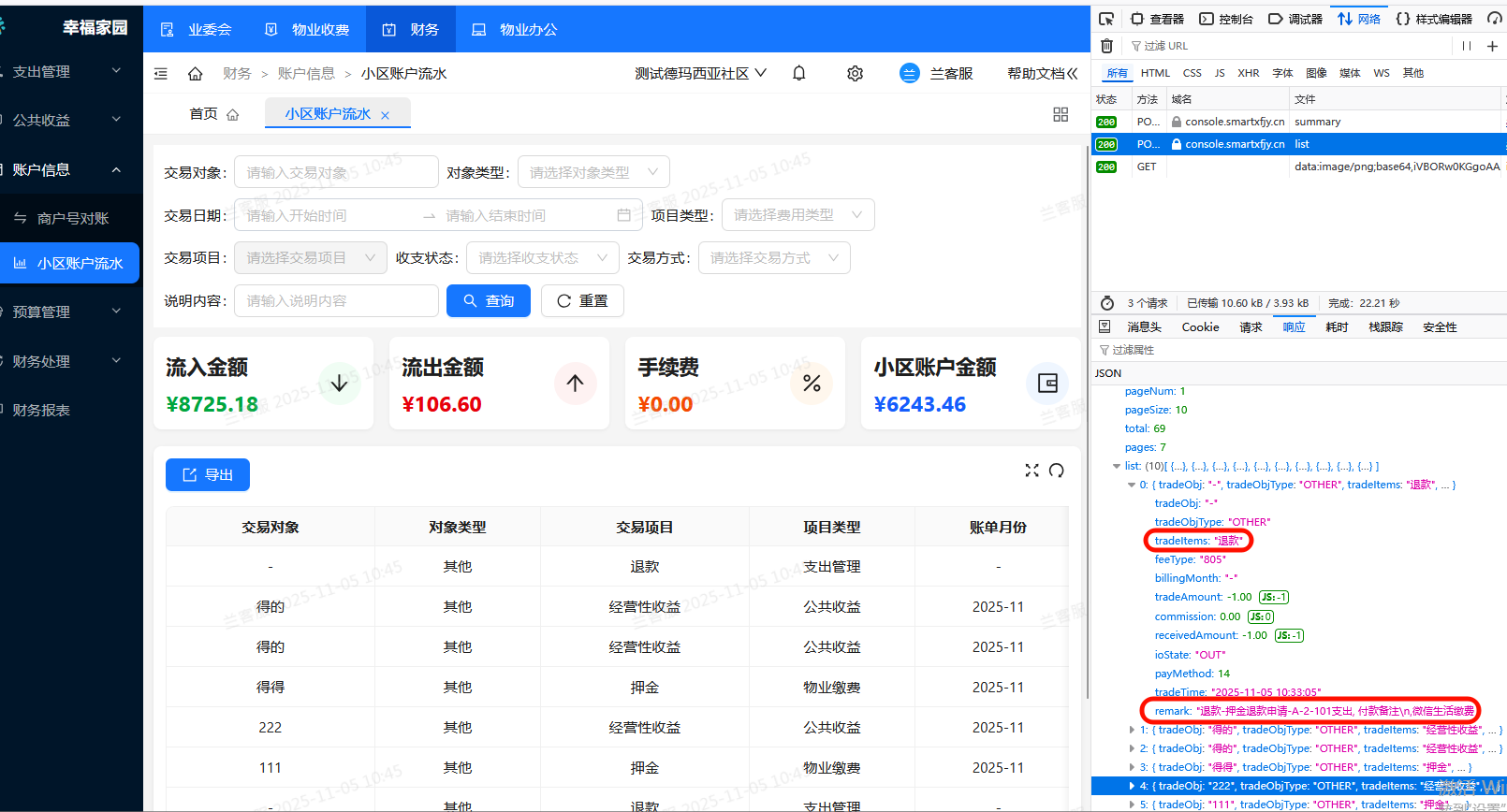Select the devtools element picker icon
Image resolution: width=1507 pixels, height=812 pixels.
click(x=1105, y=19)
